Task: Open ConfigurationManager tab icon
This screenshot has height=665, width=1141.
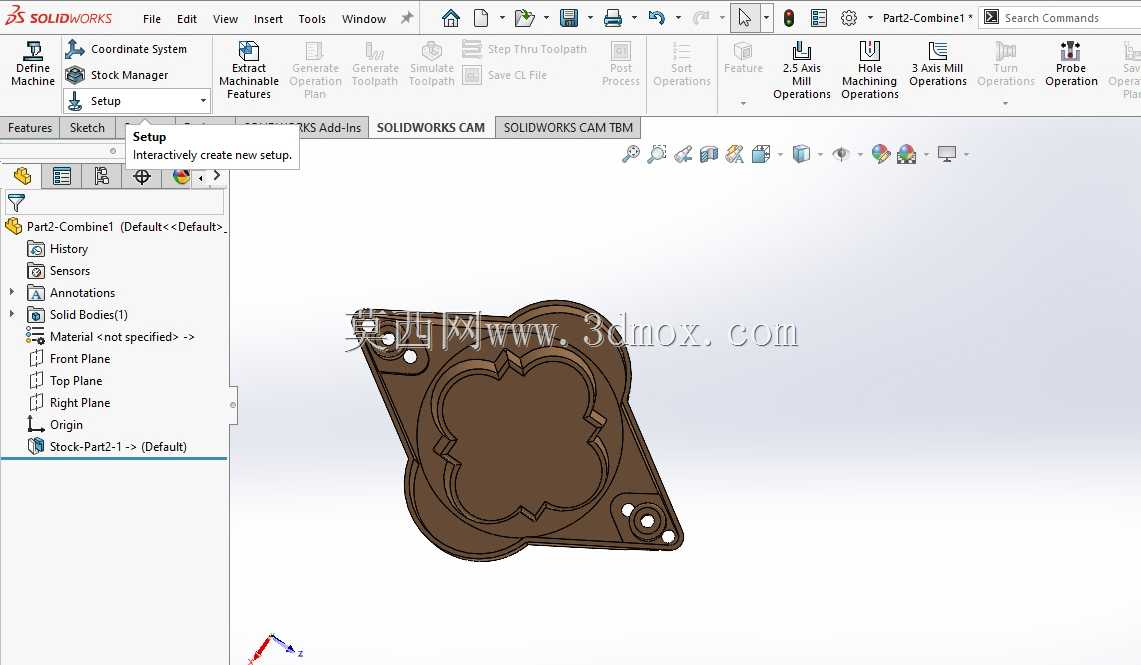Action: coord(101,176)
